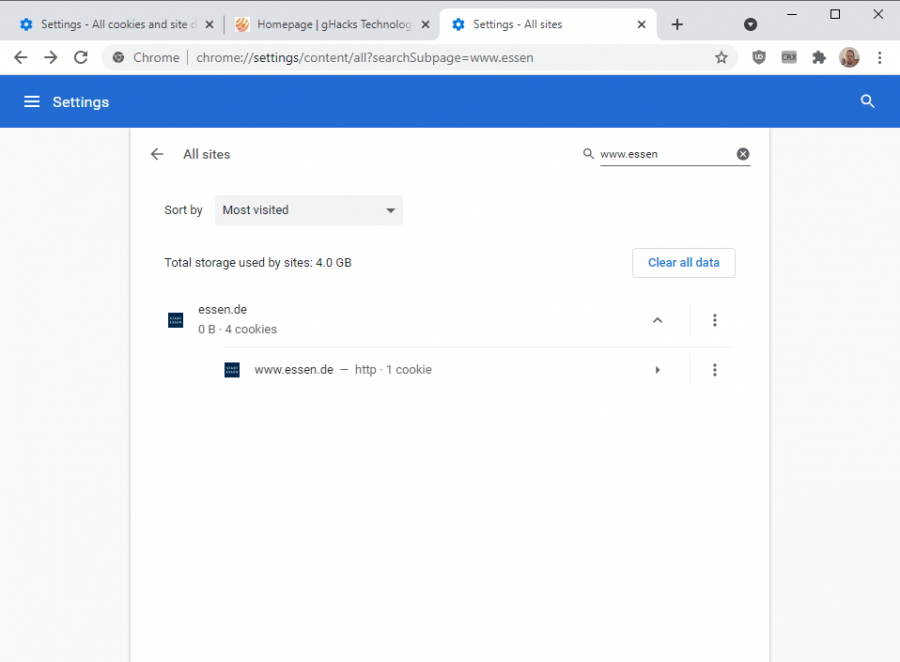The image size is (900, 662).
Task: Minimize the Chrome window
Action: [792, 14]
